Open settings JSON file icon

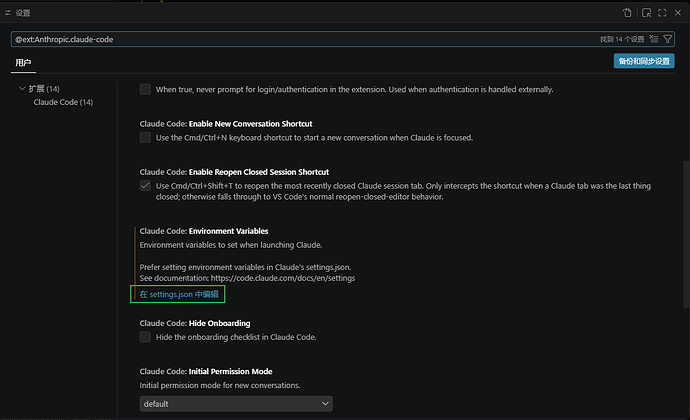coord(627,13)
